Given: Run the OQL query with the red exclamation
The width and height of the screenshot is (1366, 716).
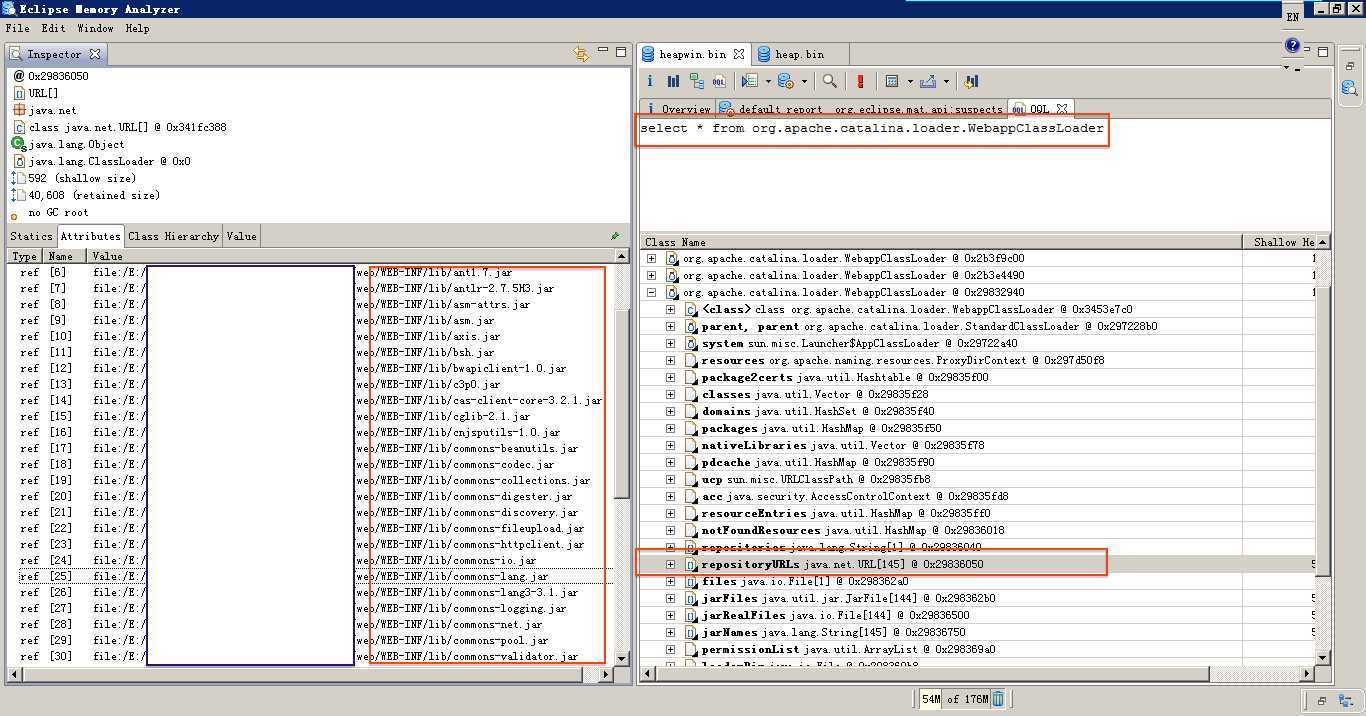Looking at the screenshot, I should [x=860, y=81].
